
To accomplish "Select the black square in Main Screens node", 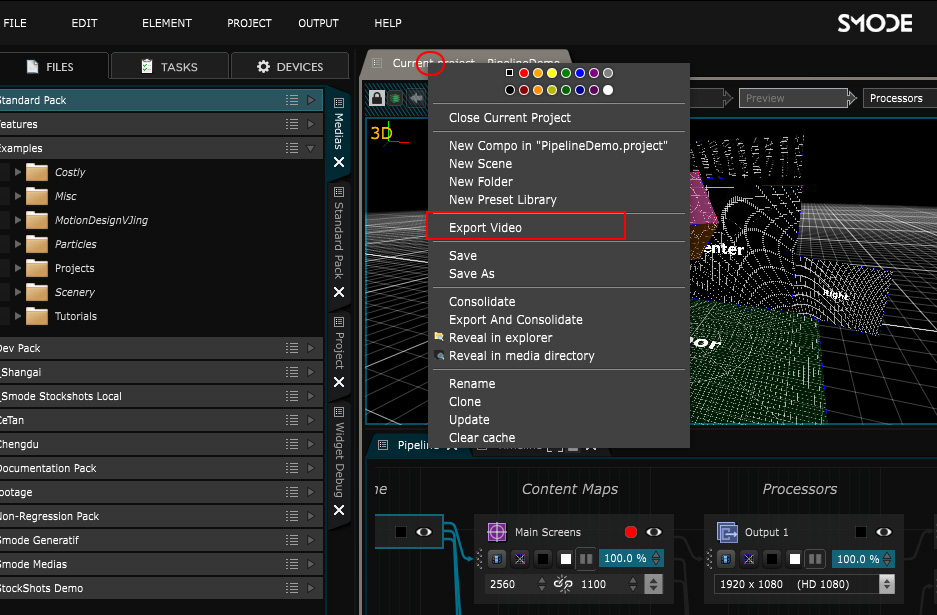I will (x=543, y=559).
